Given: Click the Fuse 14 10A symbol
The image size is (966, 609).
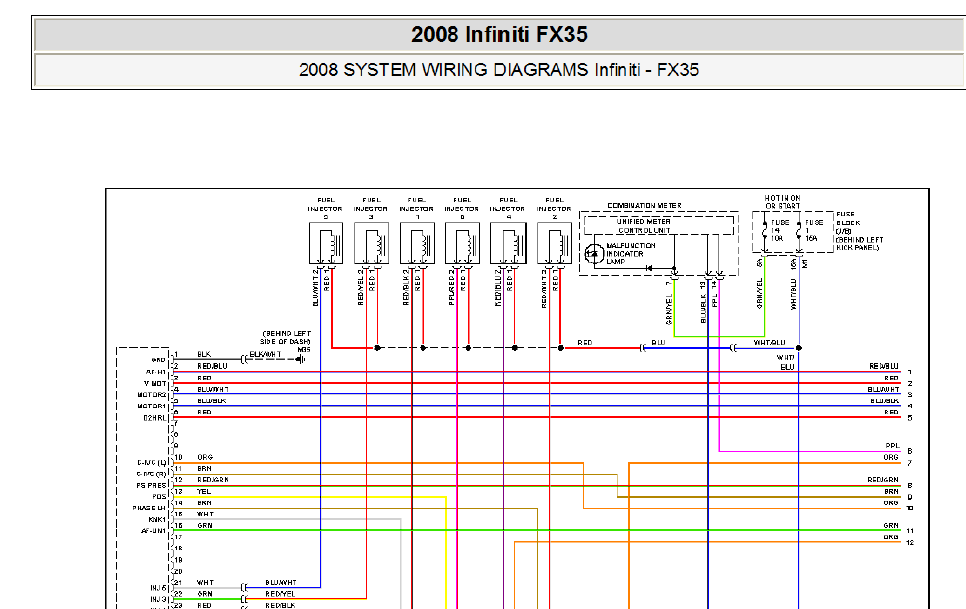Looking at the screenshot, I should (765, 231).
